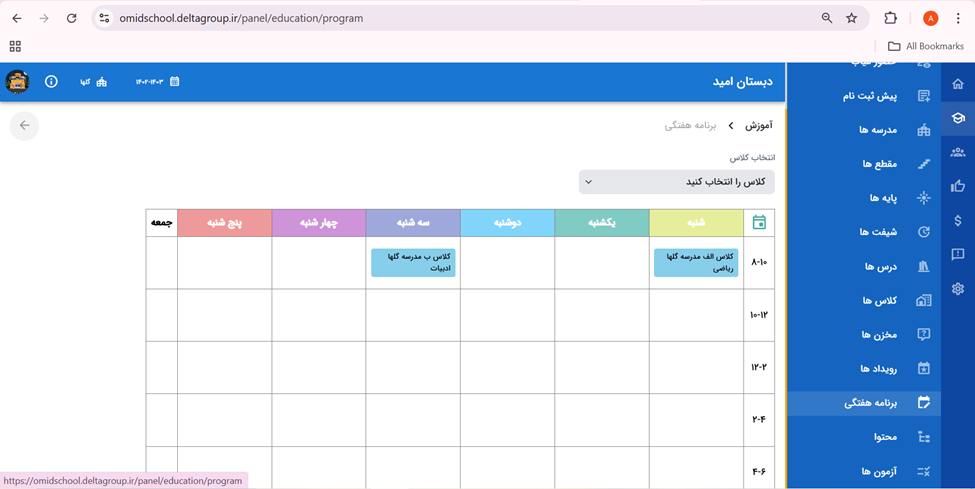Open the All Bookmarks folder
This screenshot has height=489, width=975.
(925, 46)
